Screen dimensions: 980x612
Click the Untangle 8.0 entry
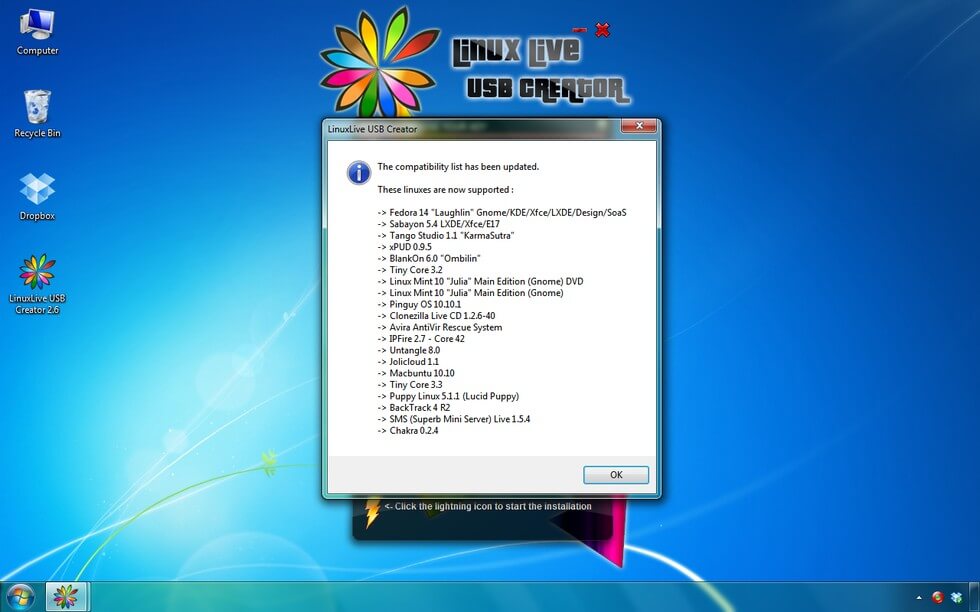coord(409,350)
